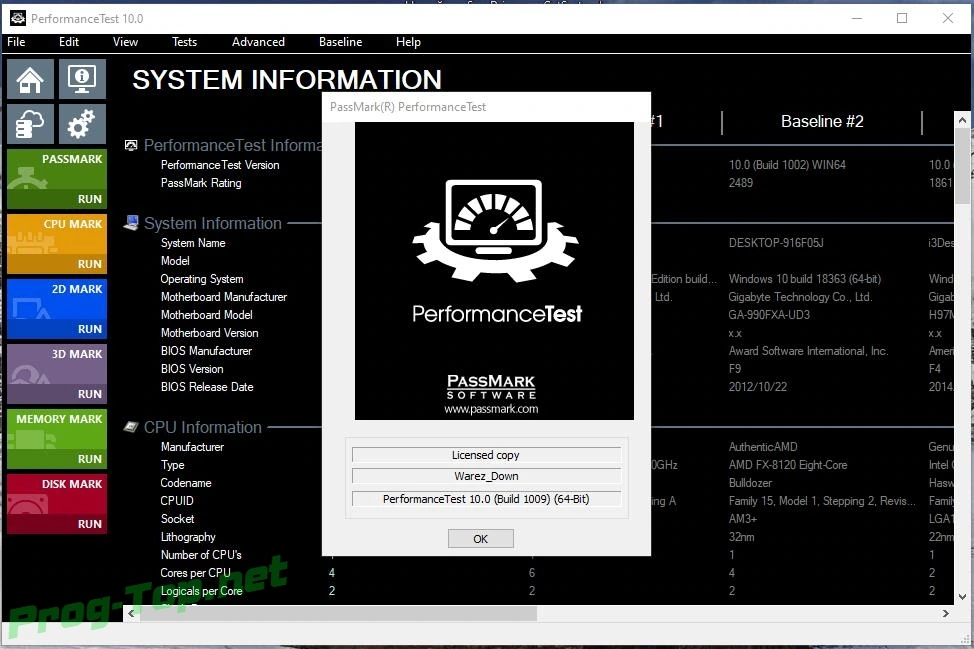Click the horizontal scrollbar left arrow
The image size is (974, 649).
[131, 613]
